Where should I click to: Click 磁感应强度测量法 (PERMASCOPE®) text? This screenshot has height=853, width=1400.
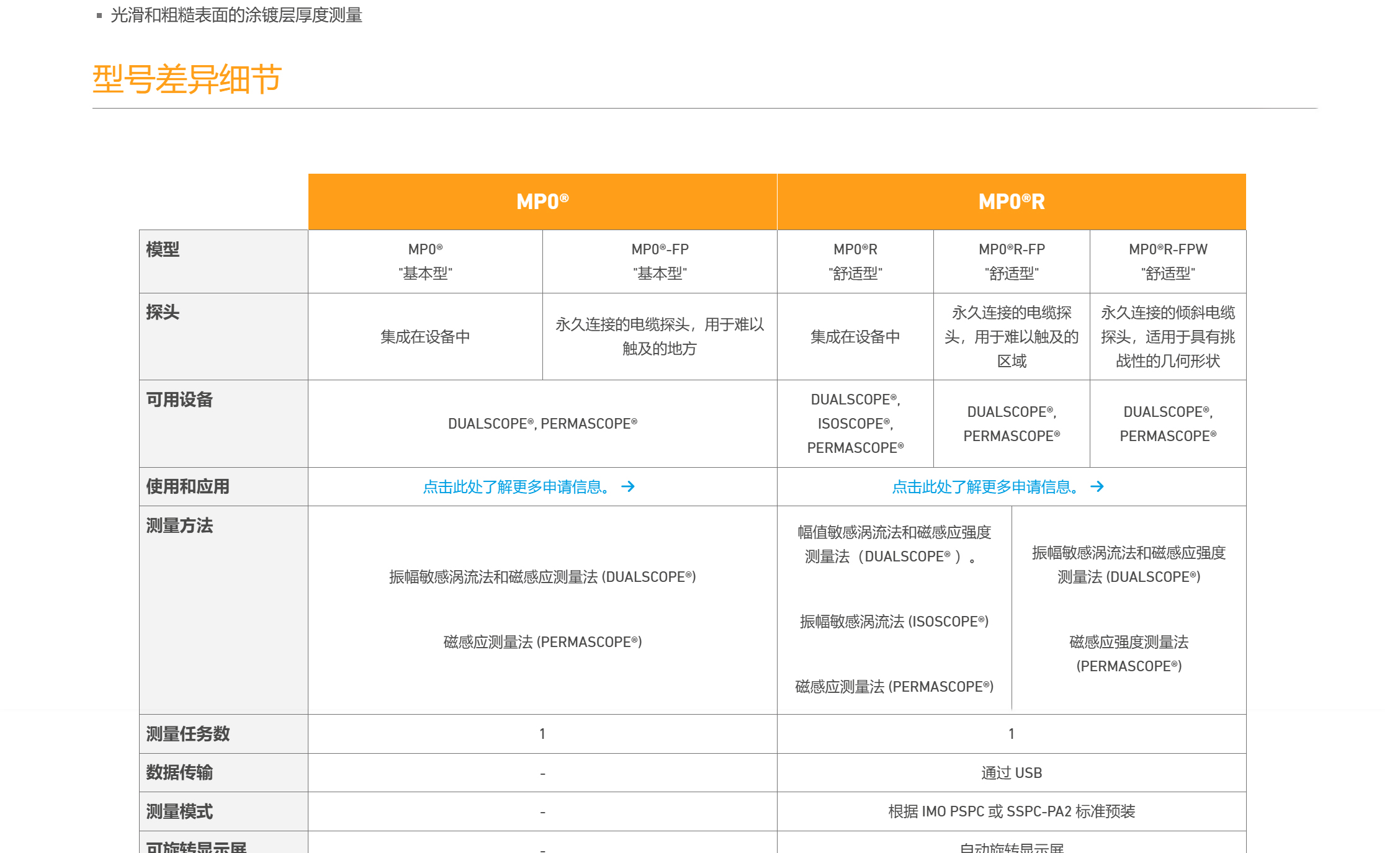pos(1129,654)
